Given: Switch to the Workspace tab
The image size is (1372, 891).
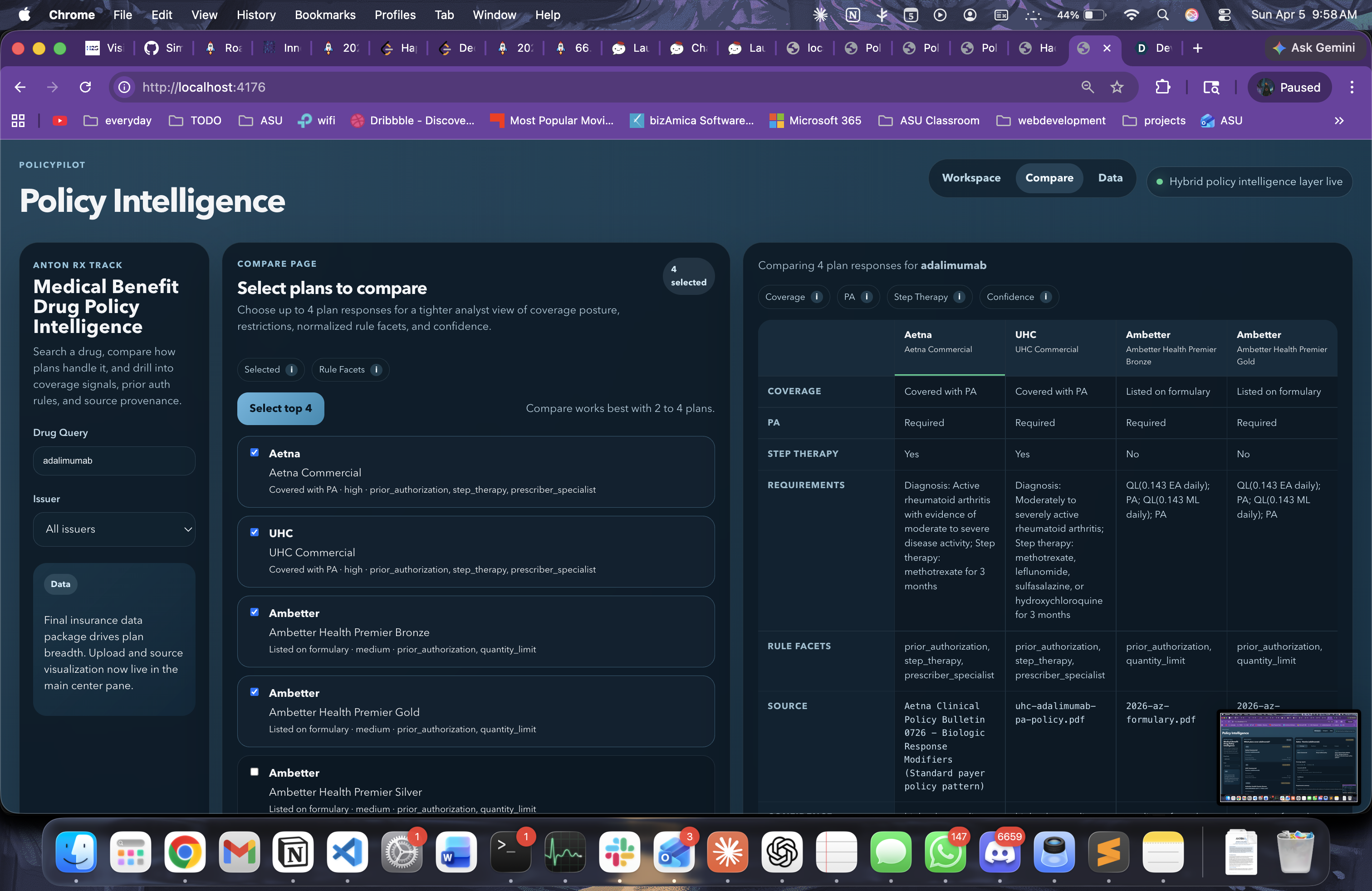Looking at the screenshot, I should pyautogui.click(x=971, y=177).
